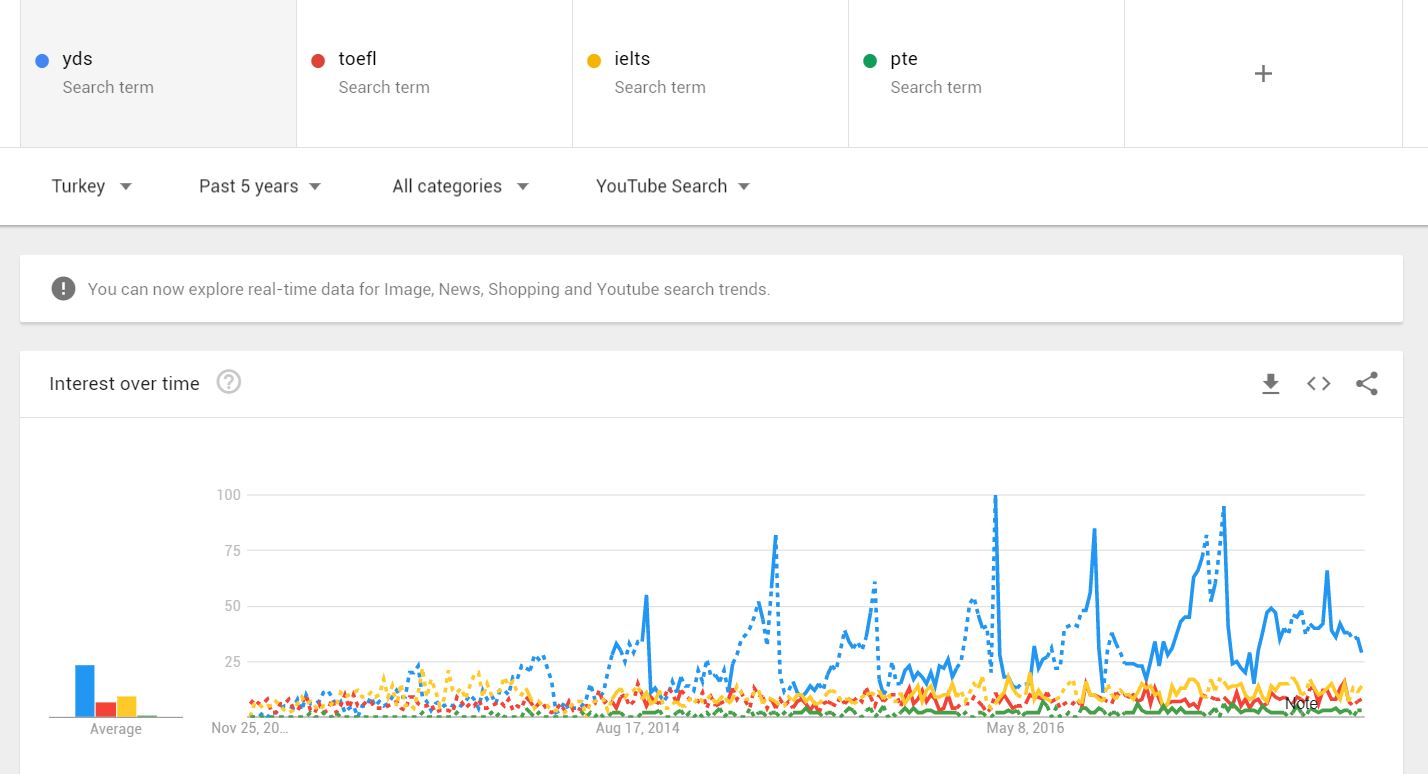Screen dimensions: 1428x774
Task: Edit the ielts search term
Action: 710,74
